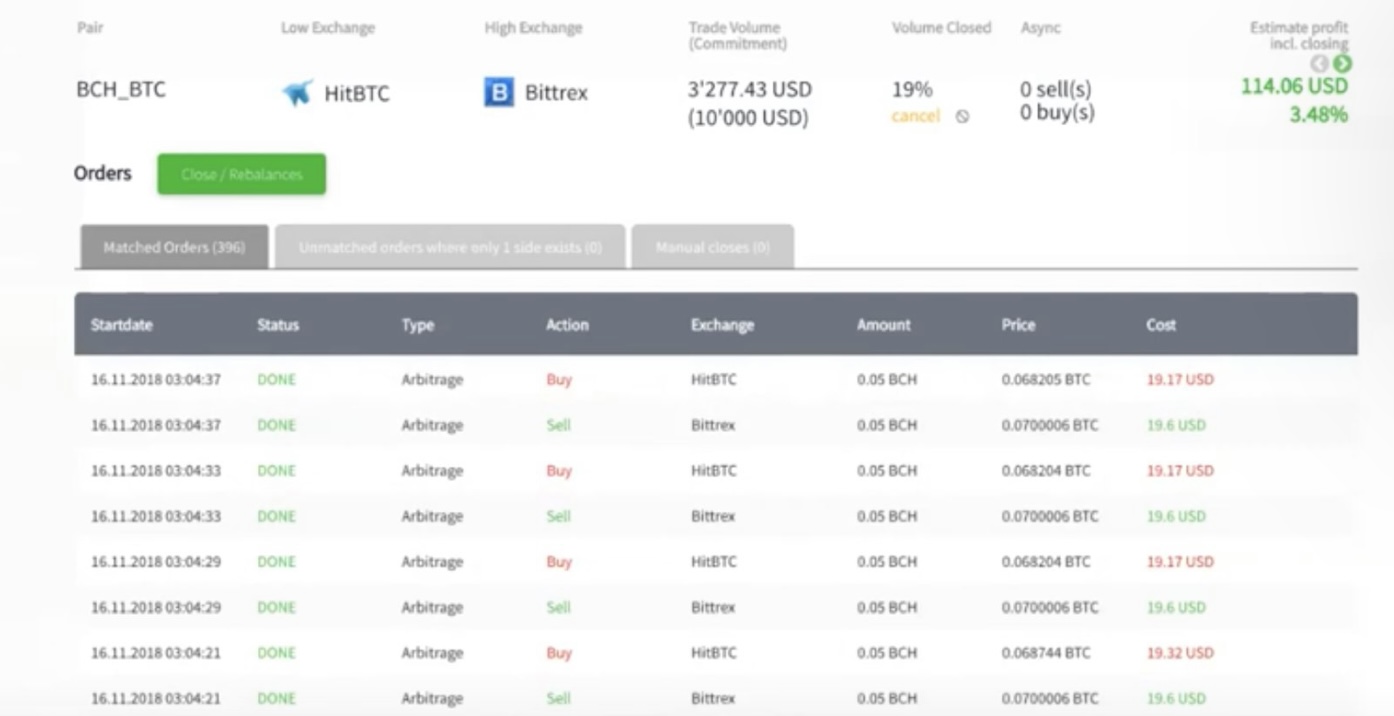This screenshot has height=716, width=1394.
Task: Sort by the Startdate column header
Action: coord(121,325)
